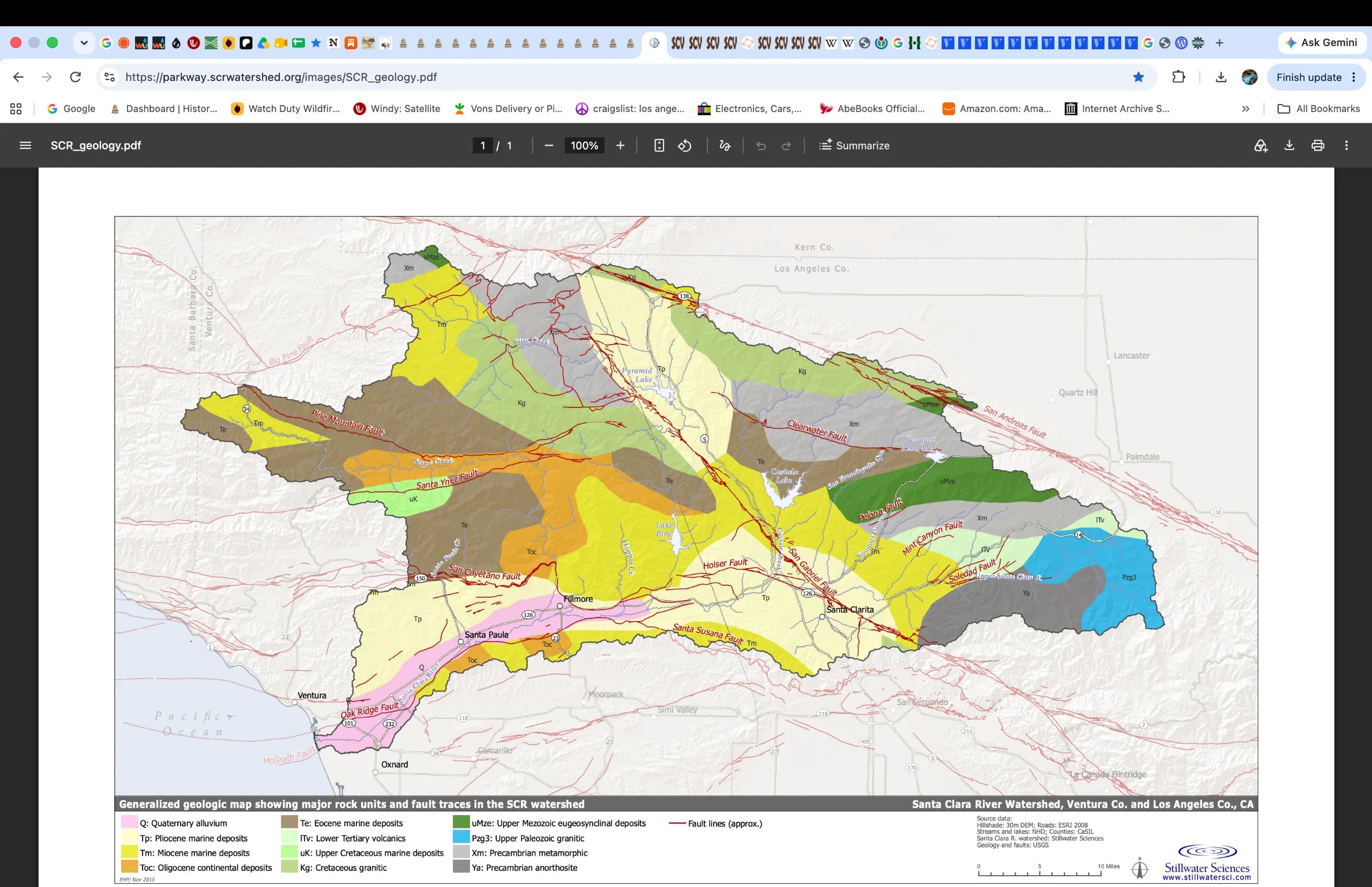Open a new tab with plus button
The height and width of the screenshot is (887, 1372).
tap(1219, 43)
